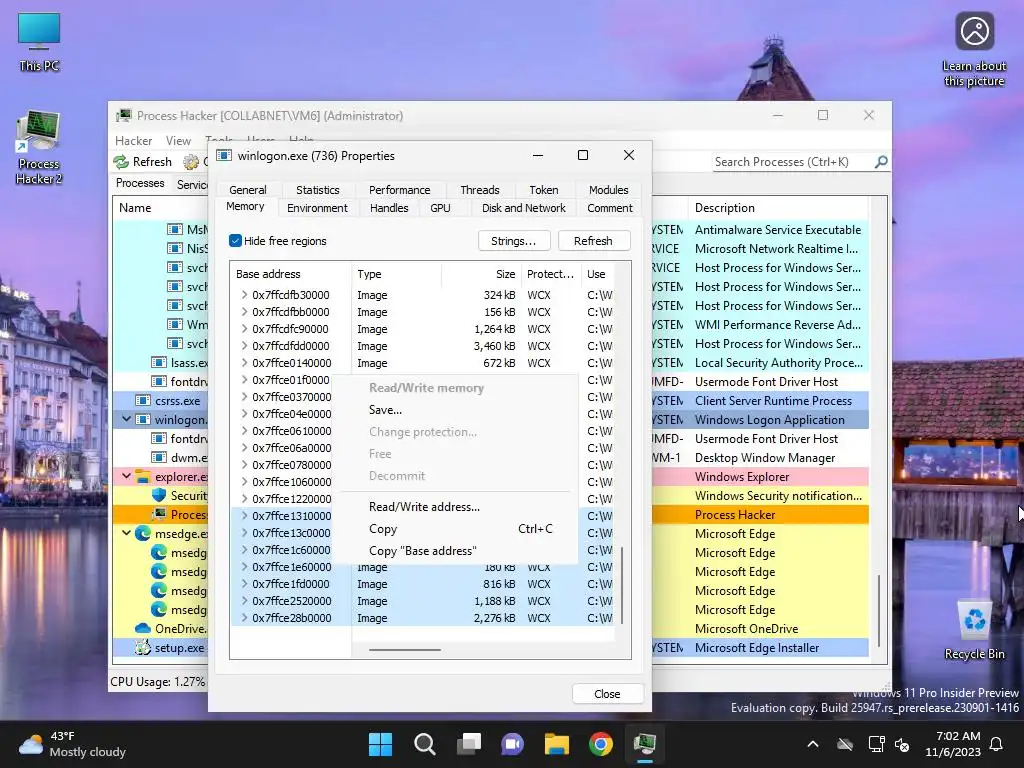The height and width of the screenshot is (768, 1024).
Task: Select the 0x7ffce2520000 memory row
Action: click(422, 601)
